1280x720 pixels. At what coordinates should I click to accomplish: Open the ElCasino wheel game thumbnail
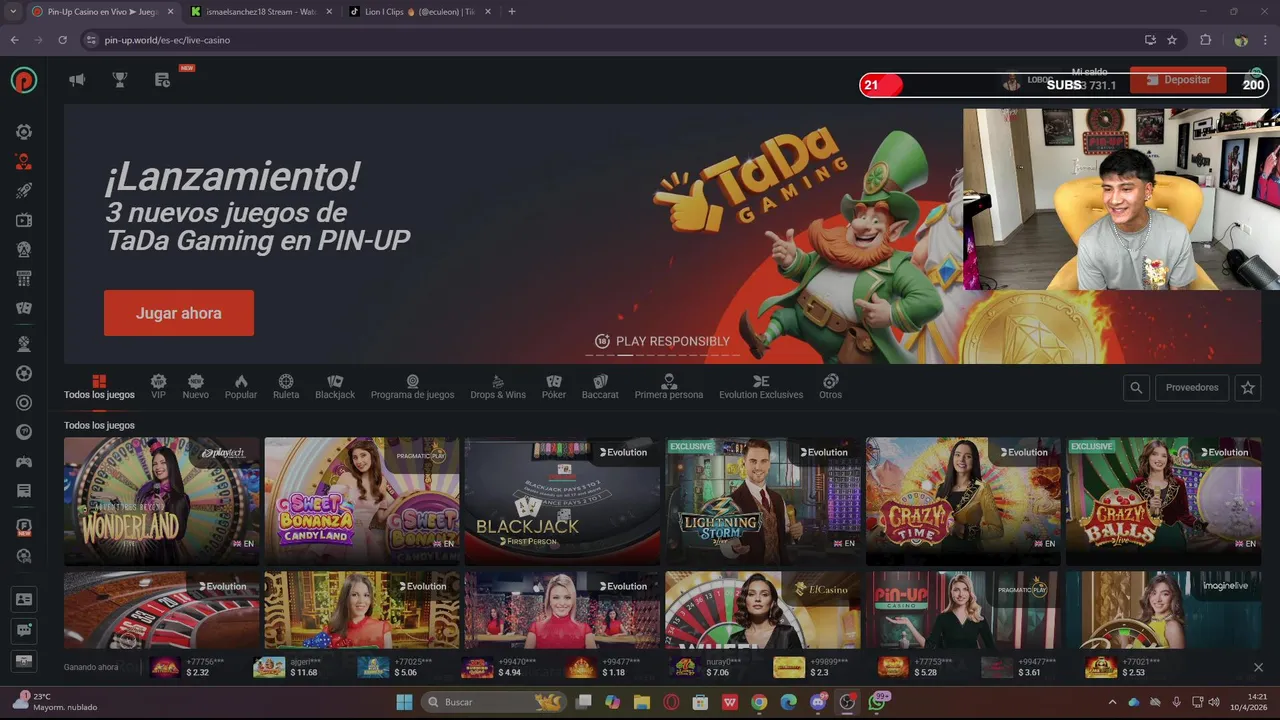tap(763, 610)
